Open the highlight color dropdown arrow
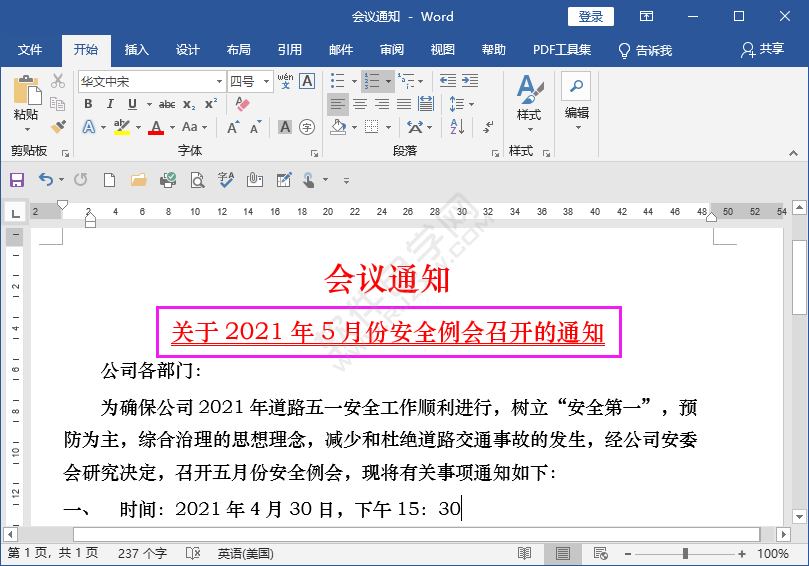This screenshot has height=566, width=809. click(x=138, y=127)
